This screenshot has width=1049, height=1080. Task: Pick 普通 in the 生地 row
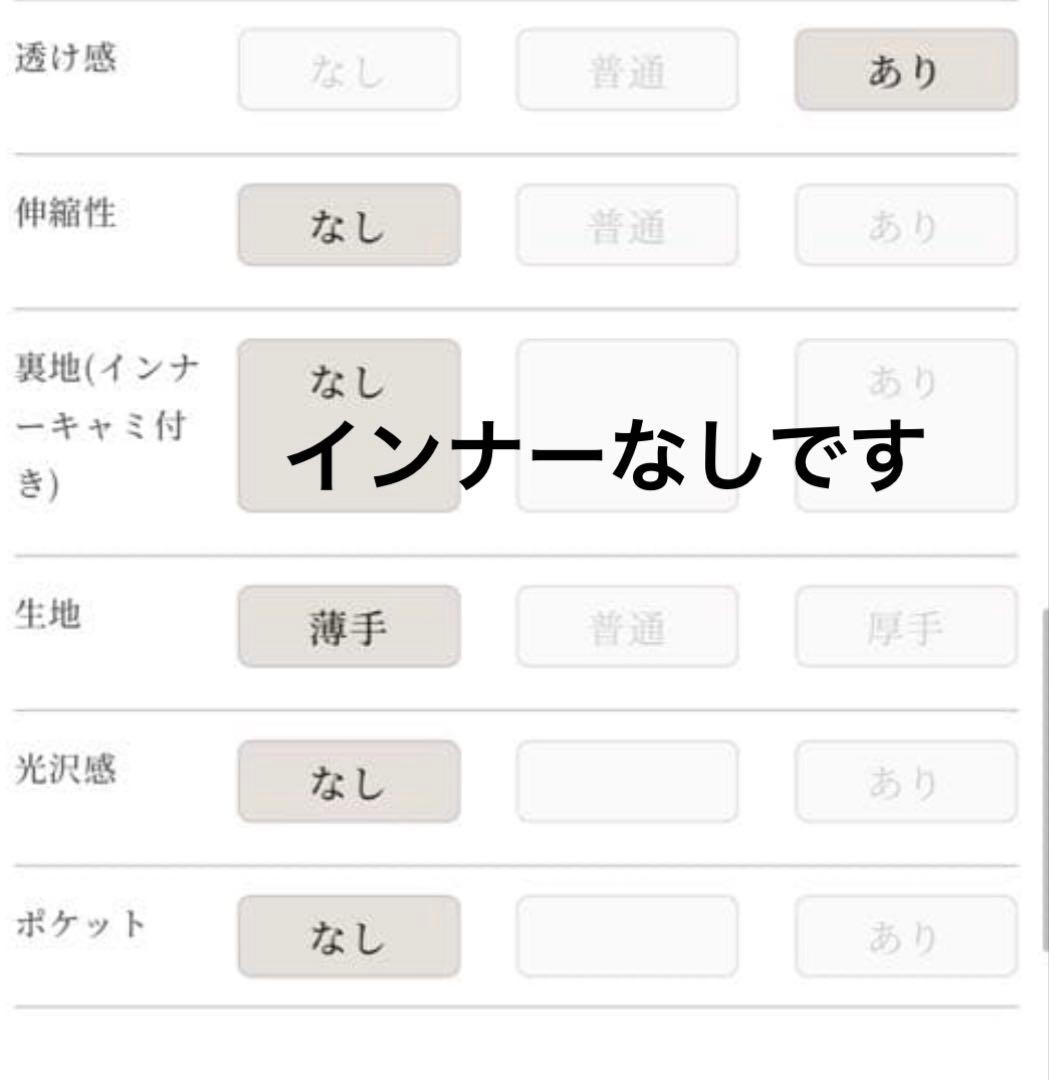[627, 627]
